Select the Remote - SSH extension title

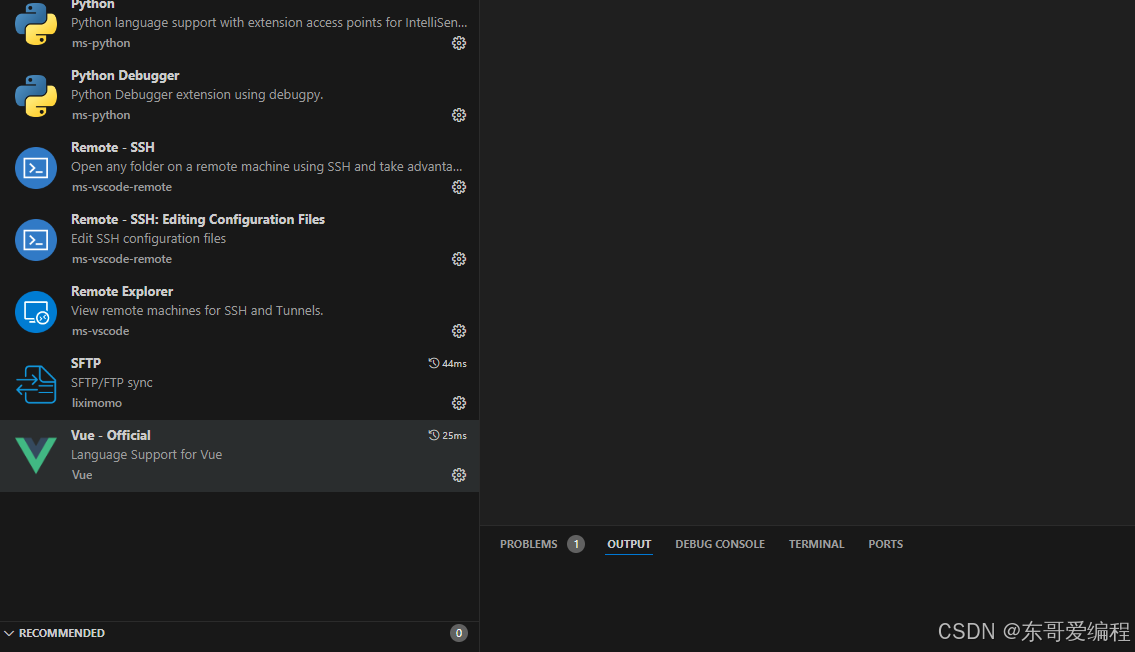tap(113, 147)
